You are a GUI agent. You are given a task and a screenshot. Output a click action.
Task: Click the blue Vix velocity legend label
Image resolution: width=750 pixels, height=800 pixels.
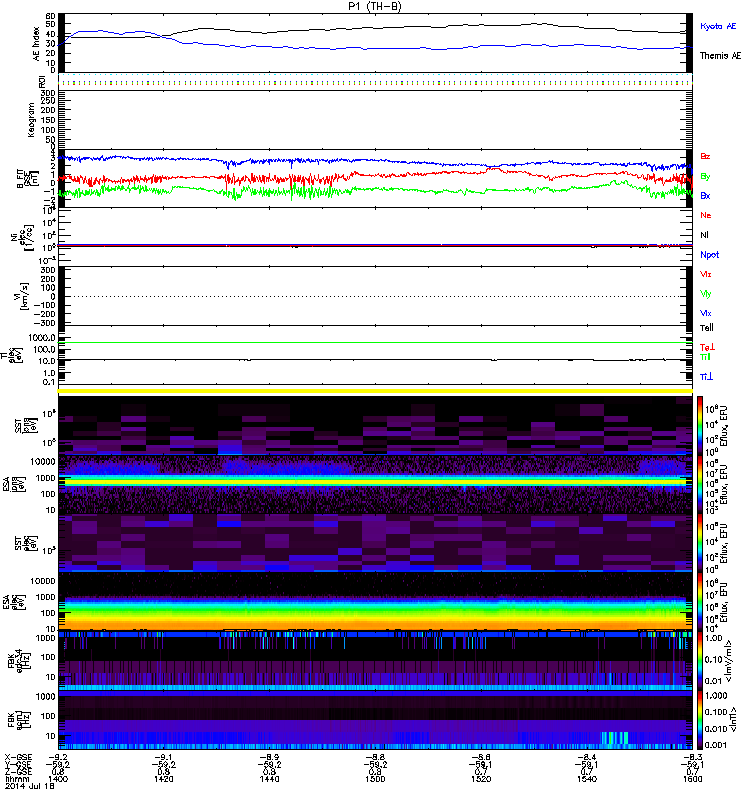(x=706, y=313)
